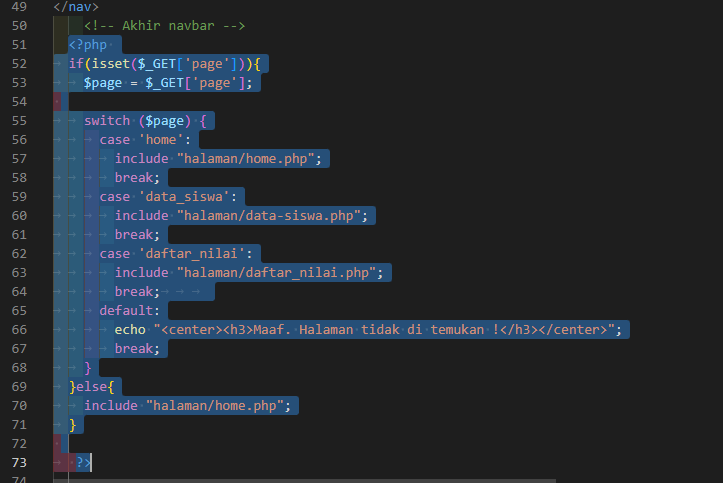The width and height of the screenshot is (723, 483).
Task: Click the closing brace on line 71
Action: (x=72, y=424)
